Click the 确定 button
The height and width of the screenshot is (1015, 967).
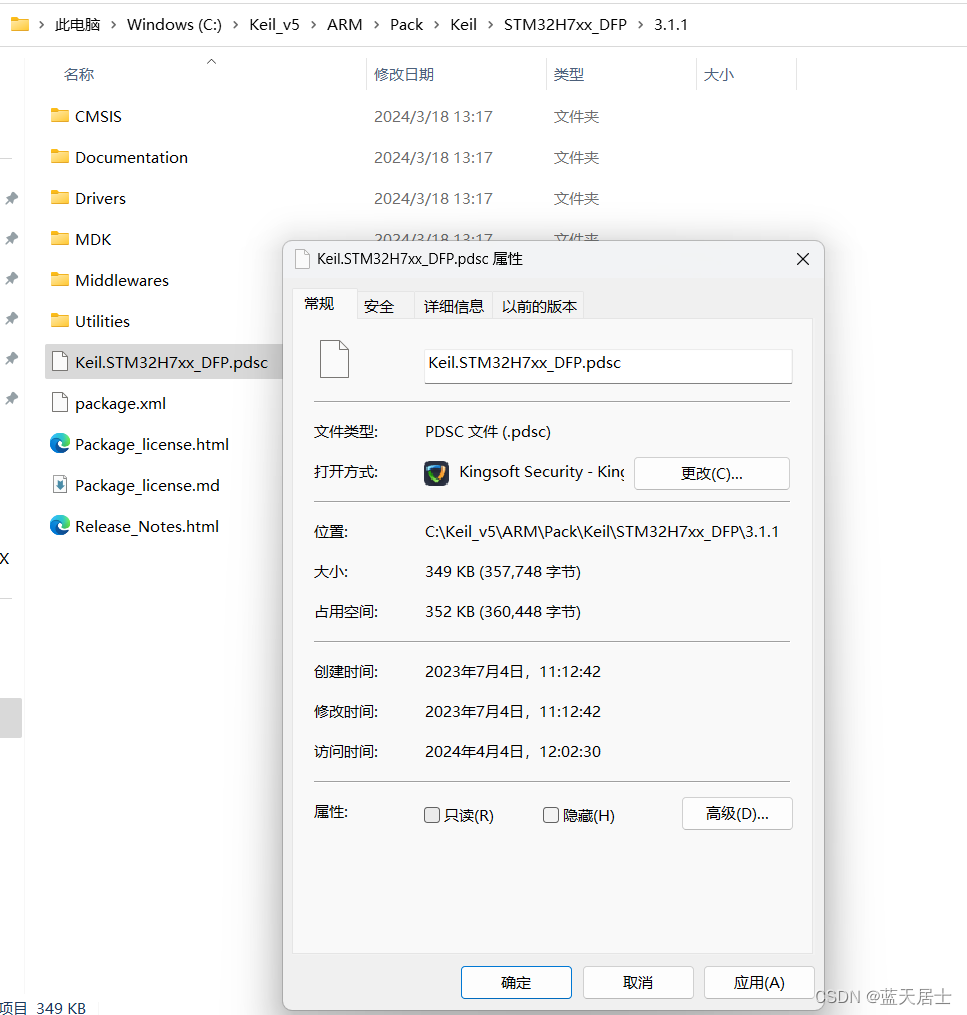coord(516,983)
